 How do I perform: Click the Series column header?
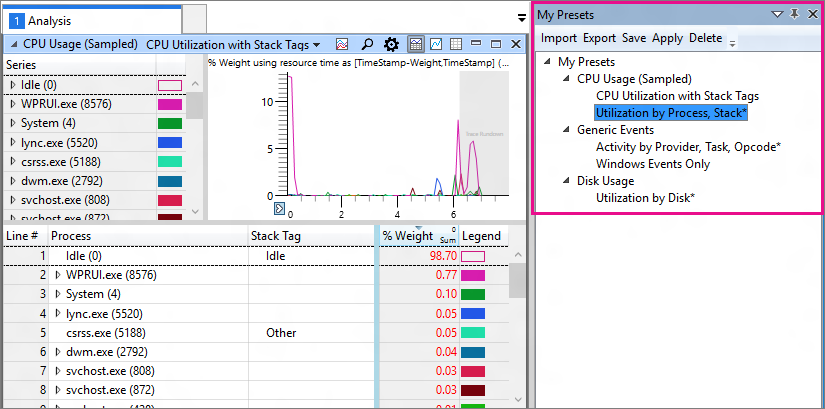point(80,65)
